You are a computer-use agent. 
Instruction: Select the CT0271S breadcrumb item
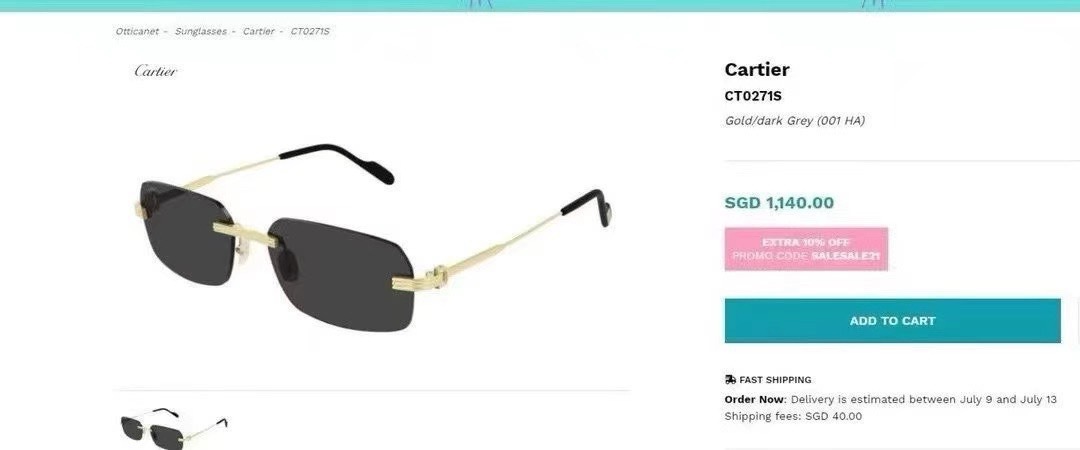click(310, 32)
